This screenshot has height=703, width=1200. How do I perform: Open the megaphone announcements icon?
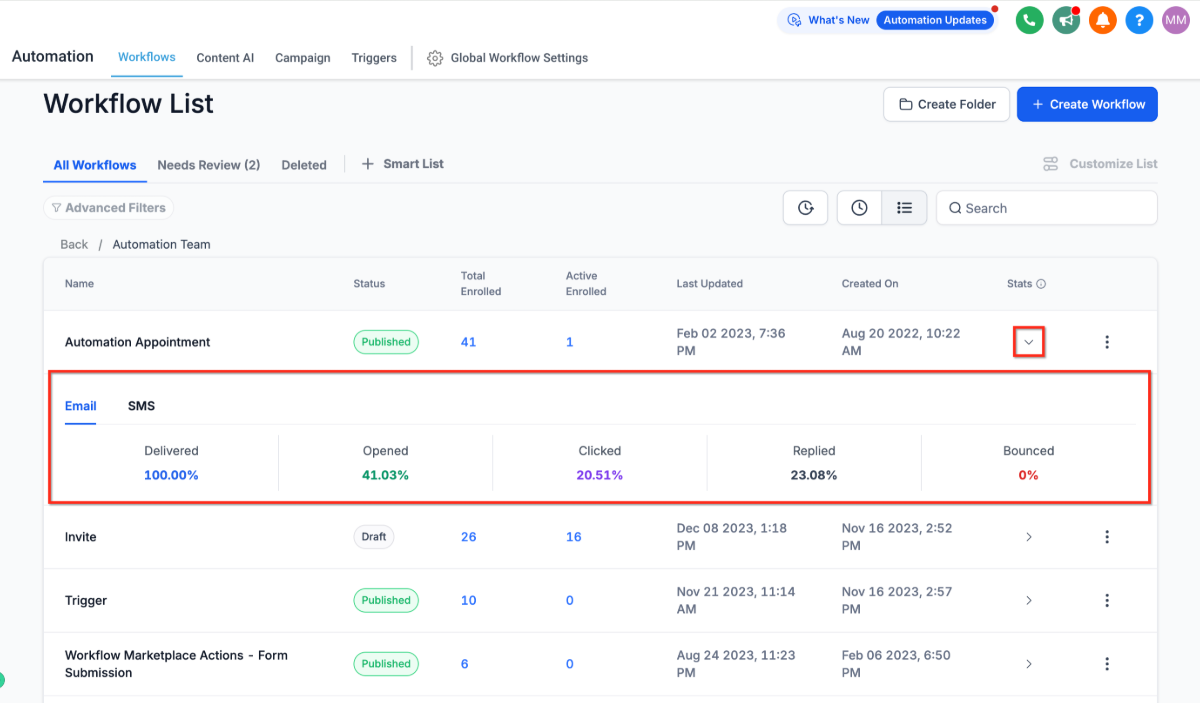(x=1066, y=20)
